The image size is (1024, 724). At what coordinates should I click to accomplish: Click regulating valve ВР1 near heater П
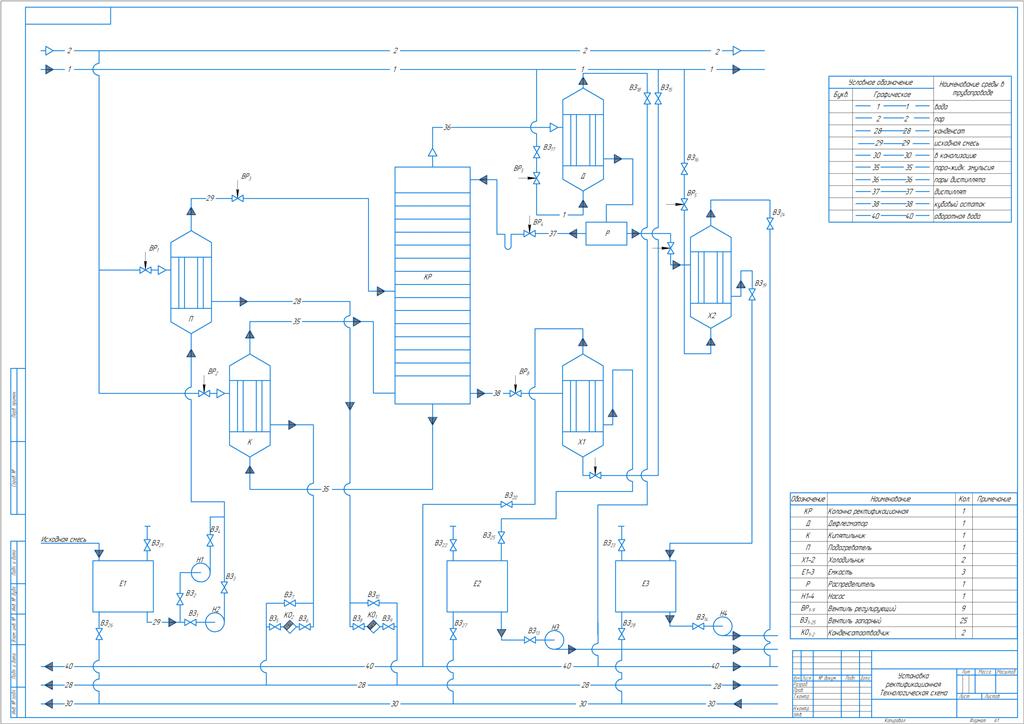click(x=146, y=270)
